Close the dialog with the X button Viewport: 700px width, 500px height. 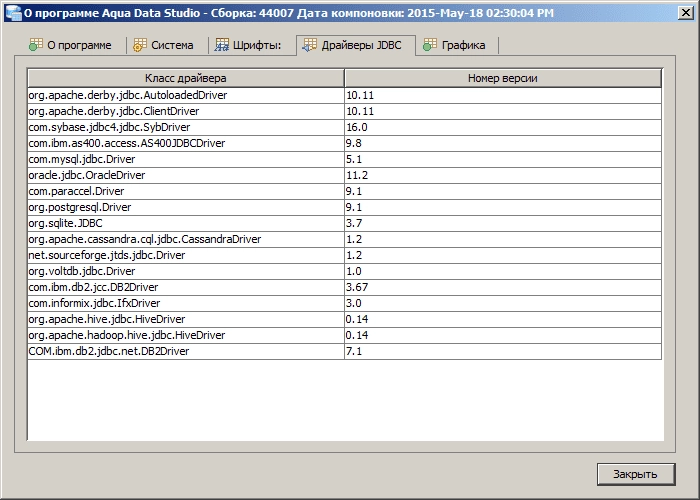point(685,12)
